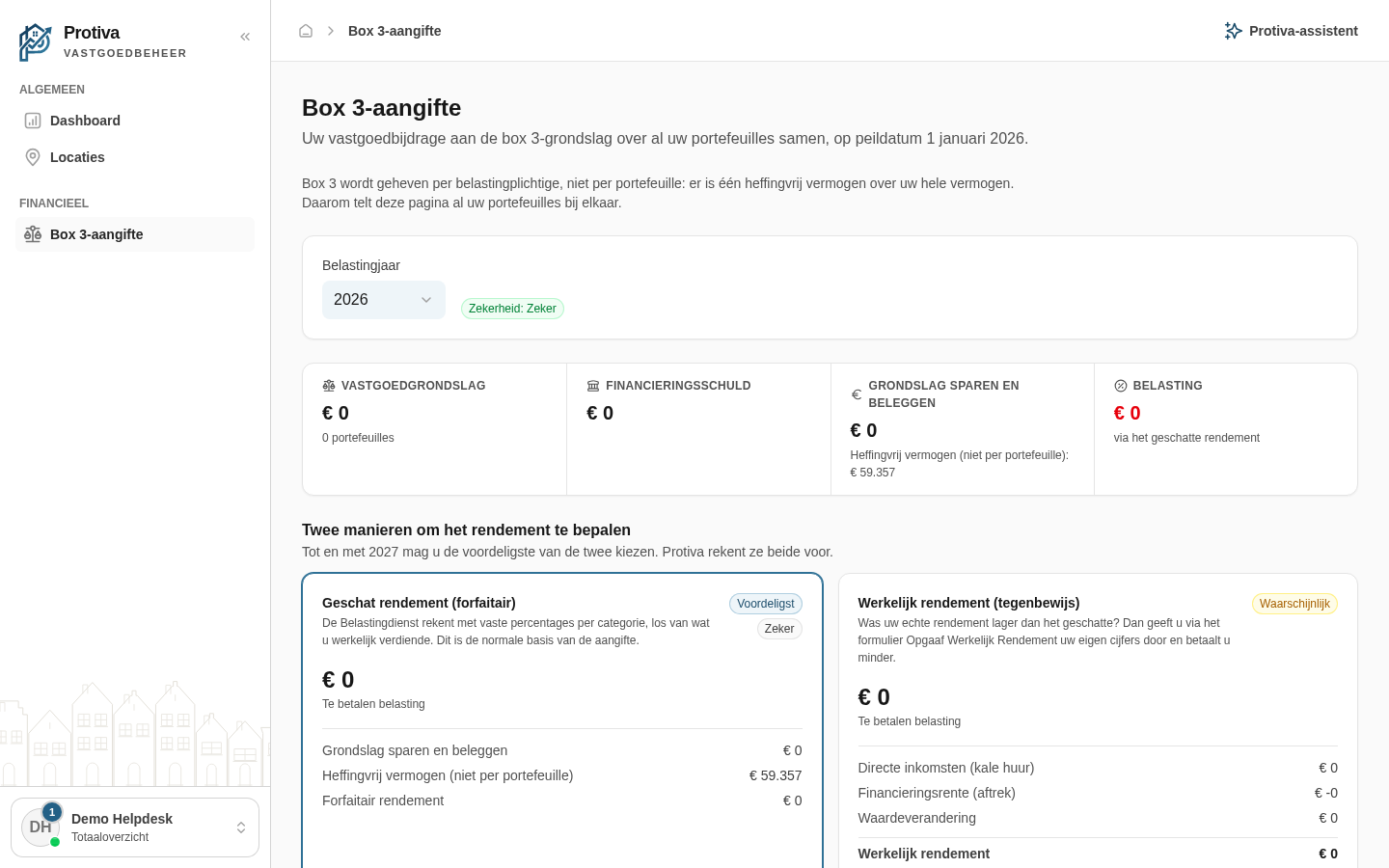
Task: Click the Financieringsschuld bank icon
Action: (593, 386)
